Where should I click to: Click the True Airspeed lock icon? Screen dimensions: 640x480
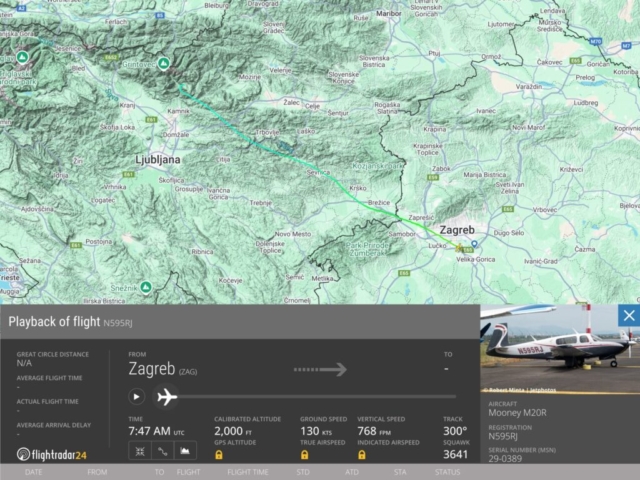pos(304,454)
